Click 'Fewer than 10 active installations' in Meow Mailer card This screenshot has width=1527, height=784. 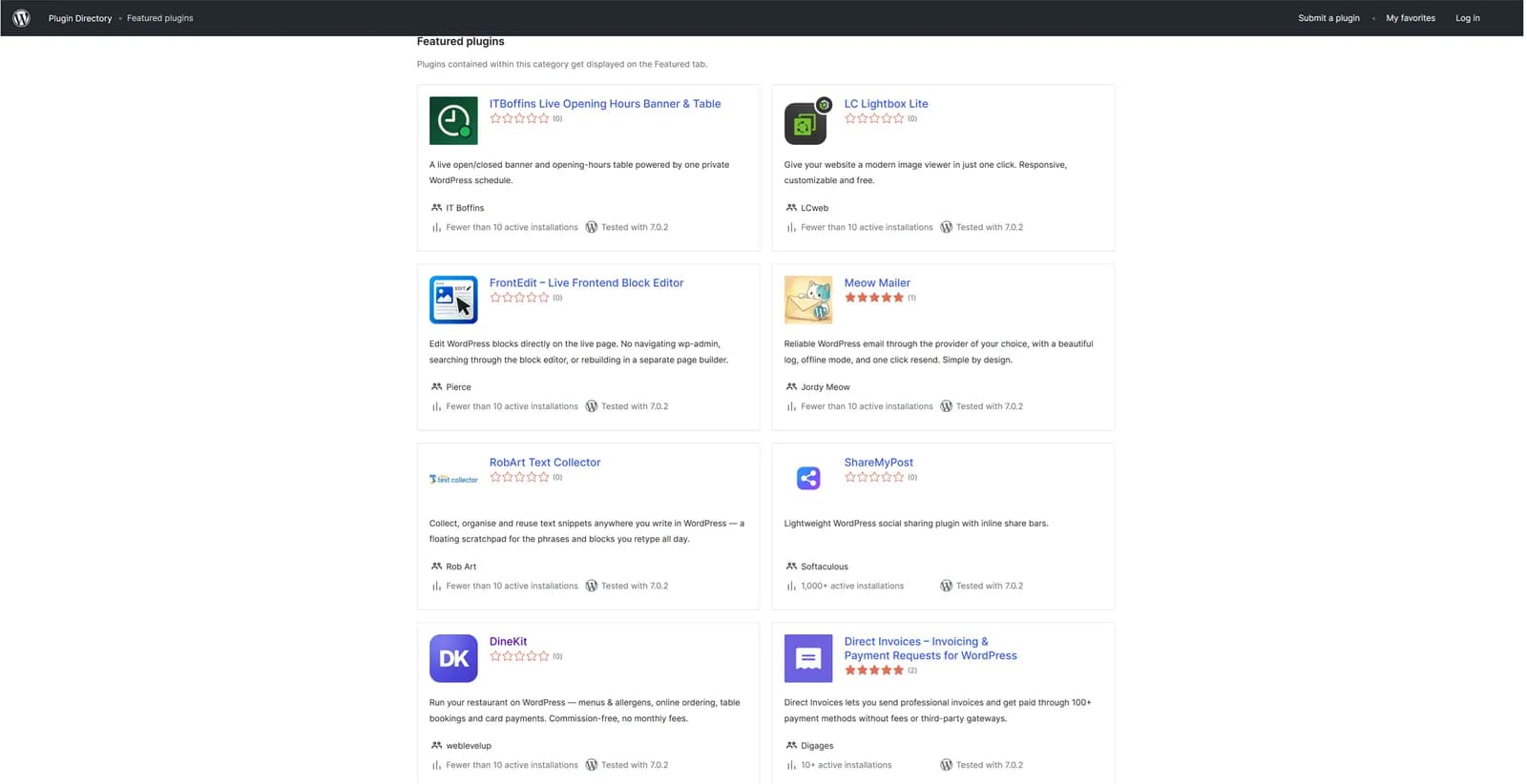coord(867,407)
